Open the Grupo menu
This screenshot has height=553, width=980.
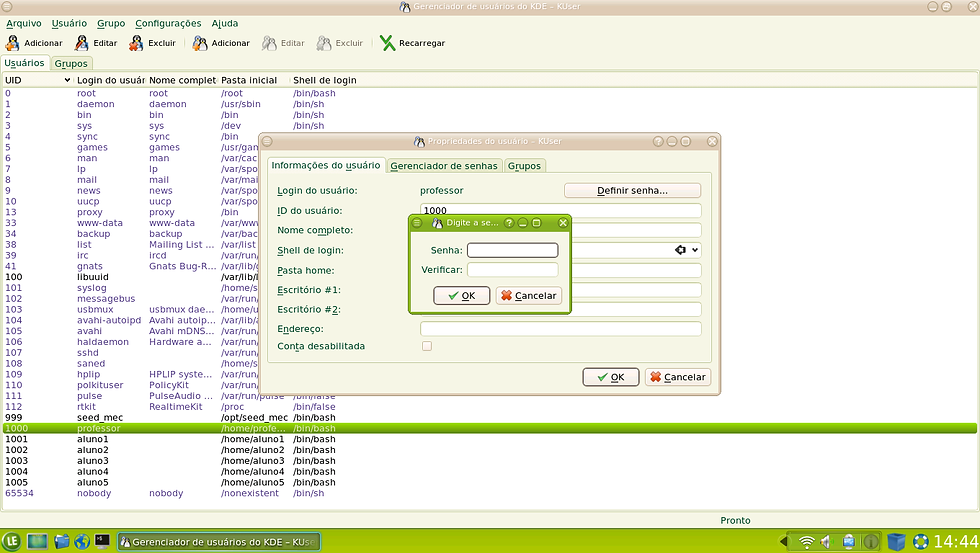(111, 23)
